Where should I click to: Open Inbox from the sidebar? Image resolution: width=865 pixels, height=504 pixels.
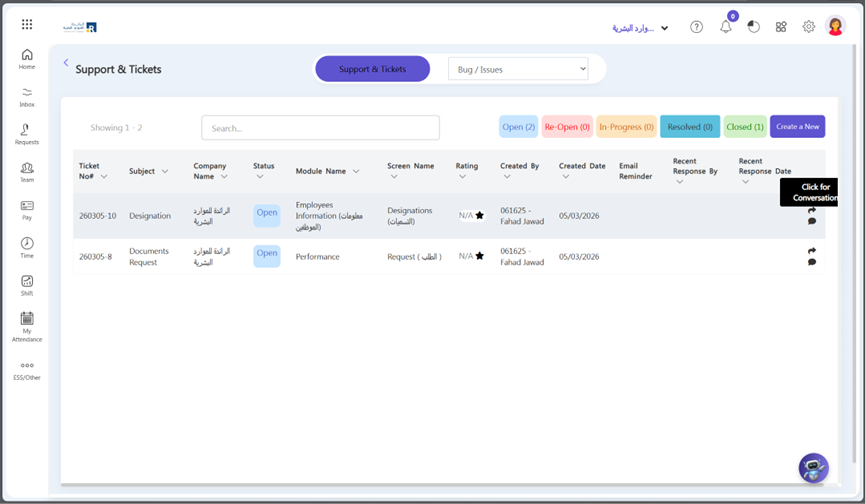(x=27, y=96)
